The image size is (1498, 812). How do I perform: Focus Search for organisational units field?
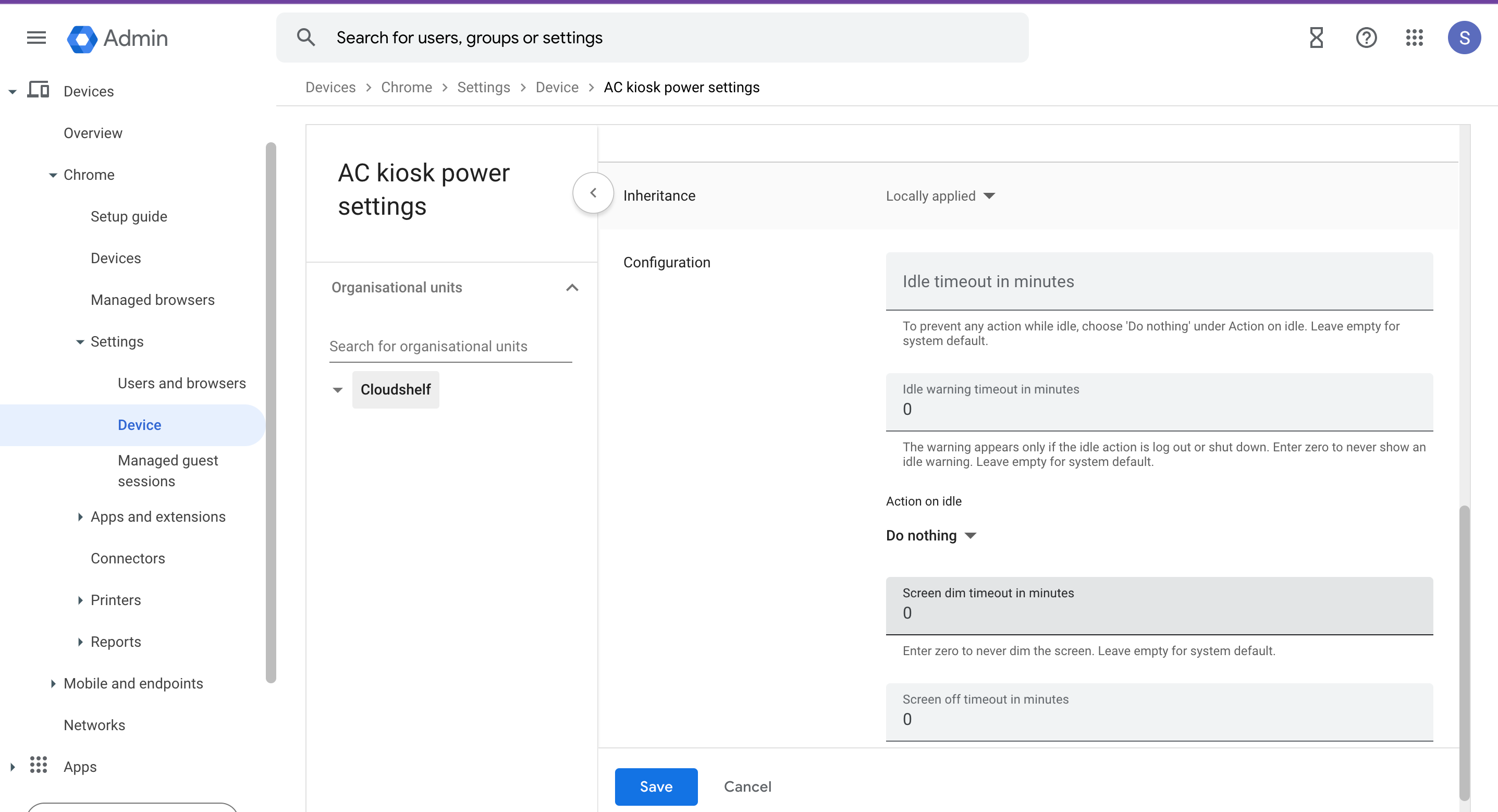tap(450, 346)
